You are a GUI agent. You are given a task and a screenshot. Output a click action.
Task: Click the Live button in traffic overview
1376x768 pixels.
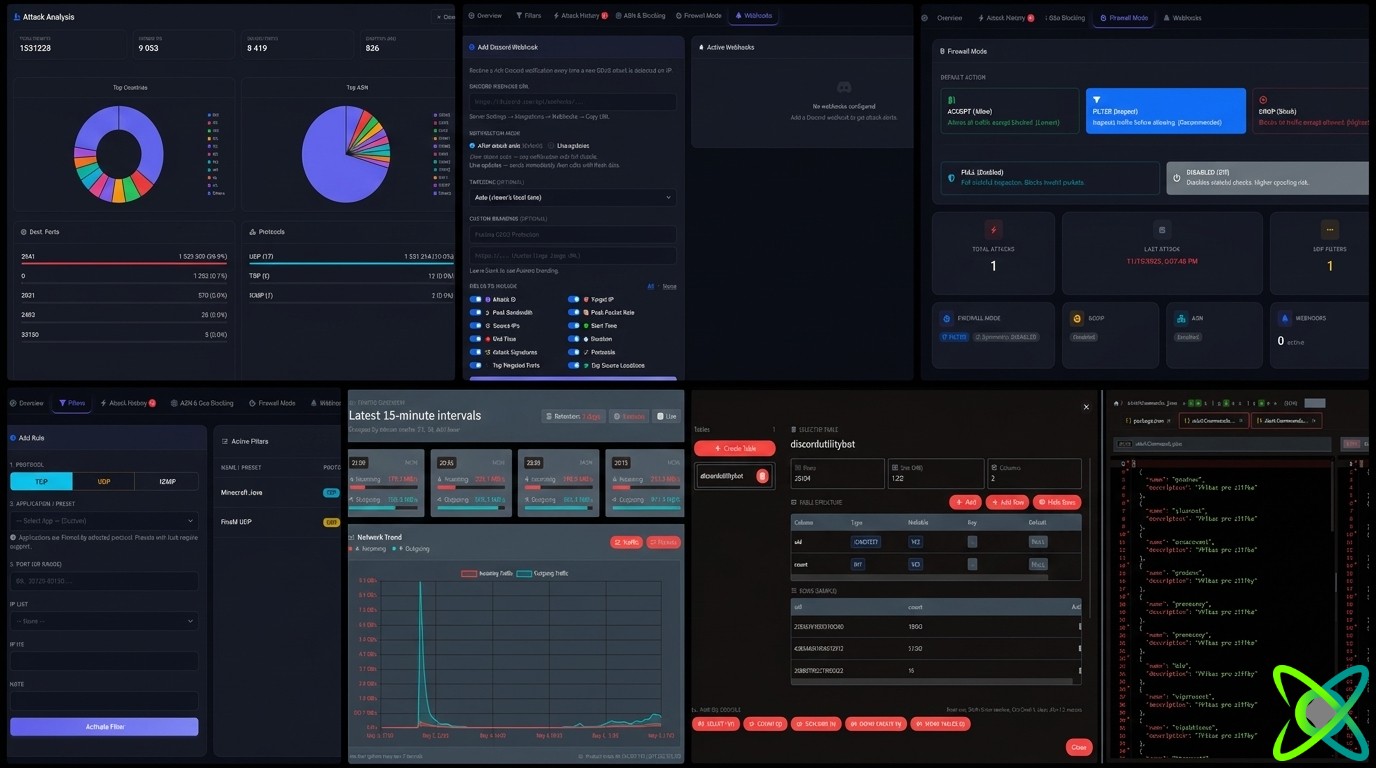tap(666, 416)
